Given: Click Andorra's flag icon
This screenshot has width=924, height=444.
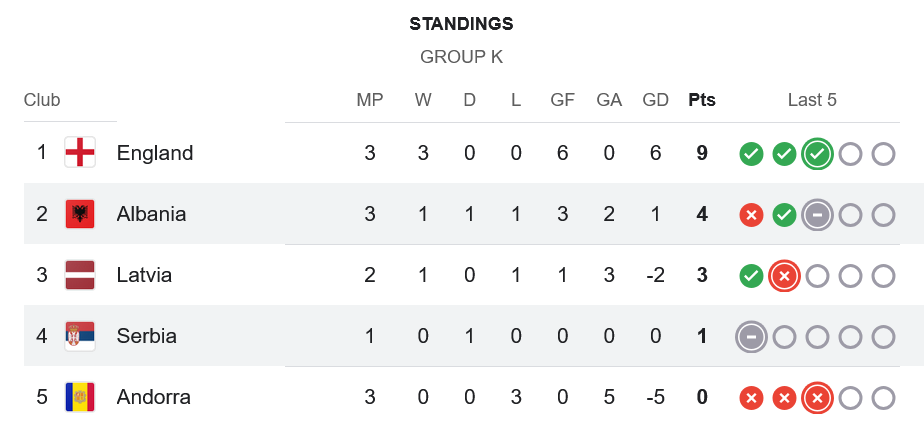Looking at the screenshot, I should click(x=80, y=397).
